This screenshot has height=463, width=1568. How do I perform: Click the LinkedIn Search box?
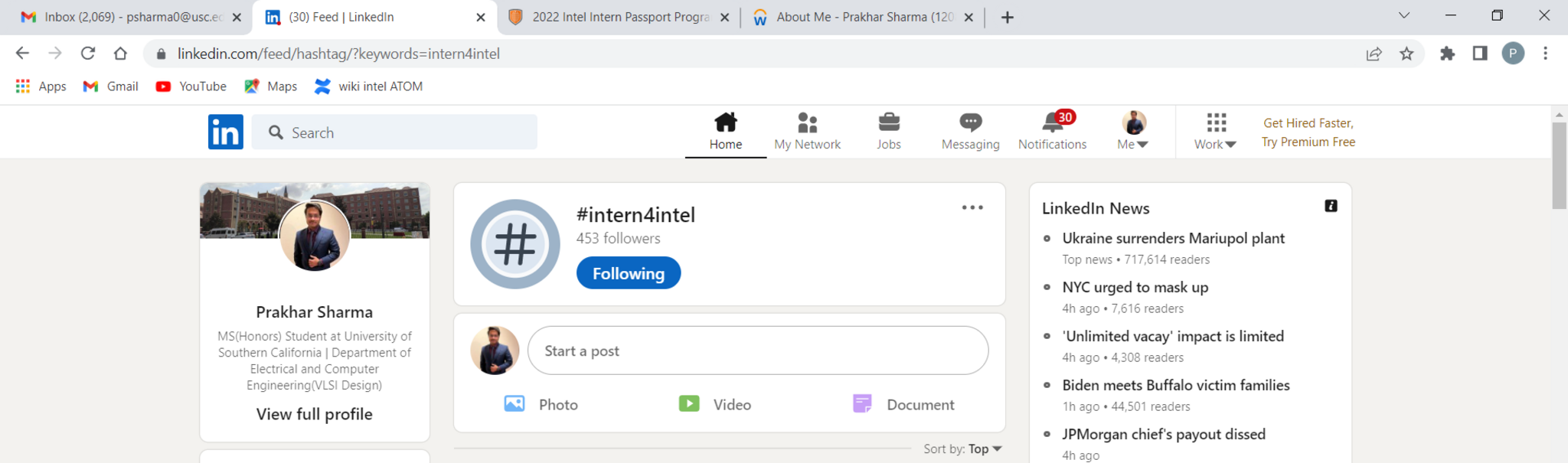click(406, 132)
